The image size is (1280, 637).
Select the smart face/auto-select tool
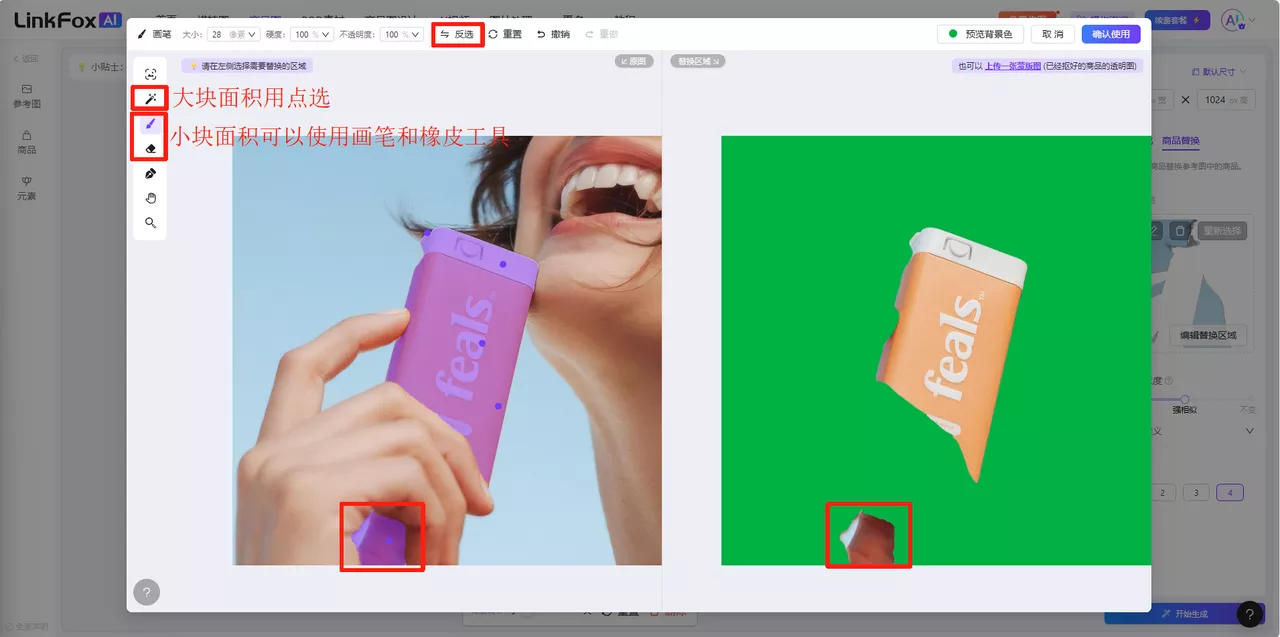click(150, 74)
